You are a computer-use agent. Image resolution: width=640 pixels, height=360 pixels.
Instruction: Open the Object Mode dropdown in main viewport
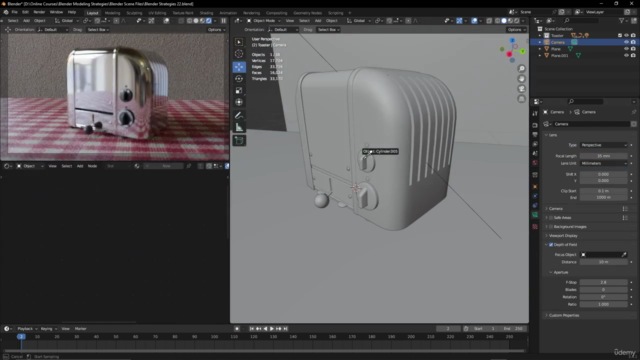click(264, 20)
